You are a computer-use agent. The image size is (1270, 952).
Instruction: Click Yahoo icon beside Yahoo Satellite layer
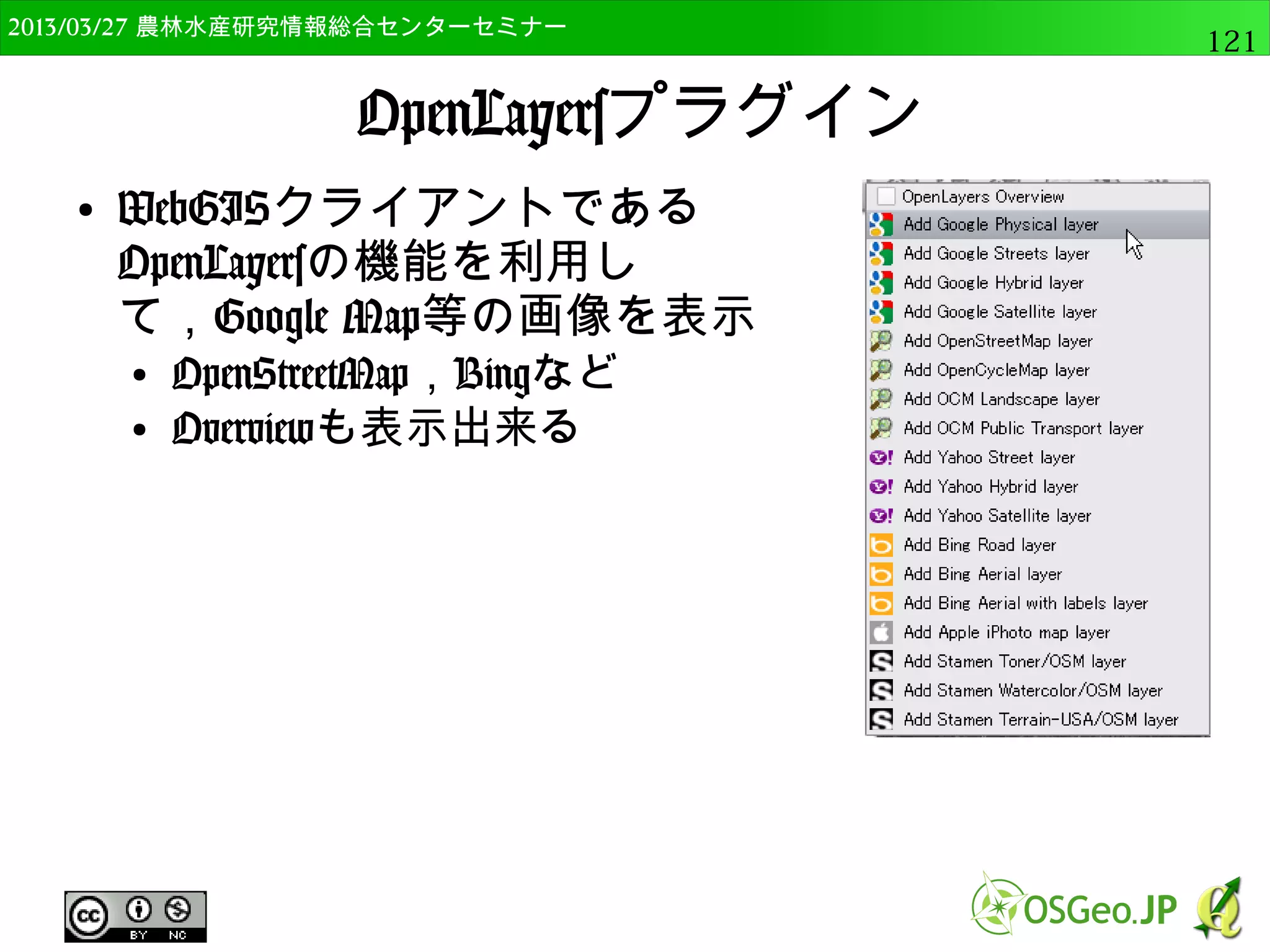(x=881, y=516)
